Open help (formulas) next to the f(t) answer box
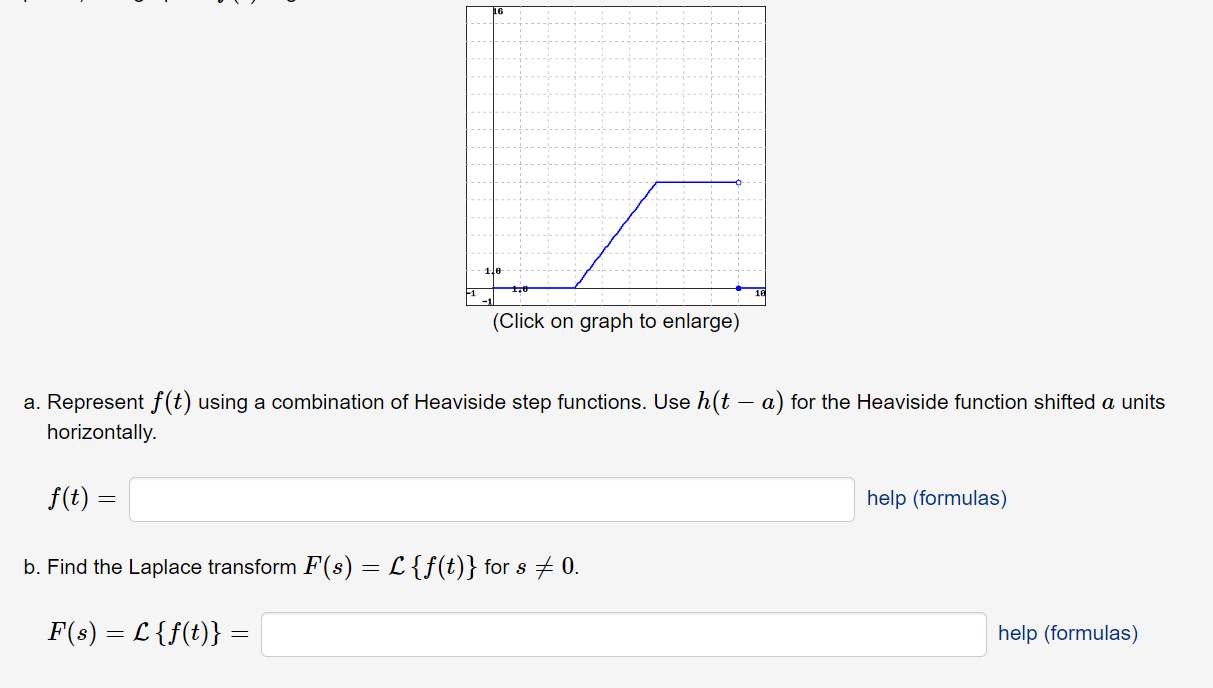This screenshot has width=1213, height=688. coord(935,498)
